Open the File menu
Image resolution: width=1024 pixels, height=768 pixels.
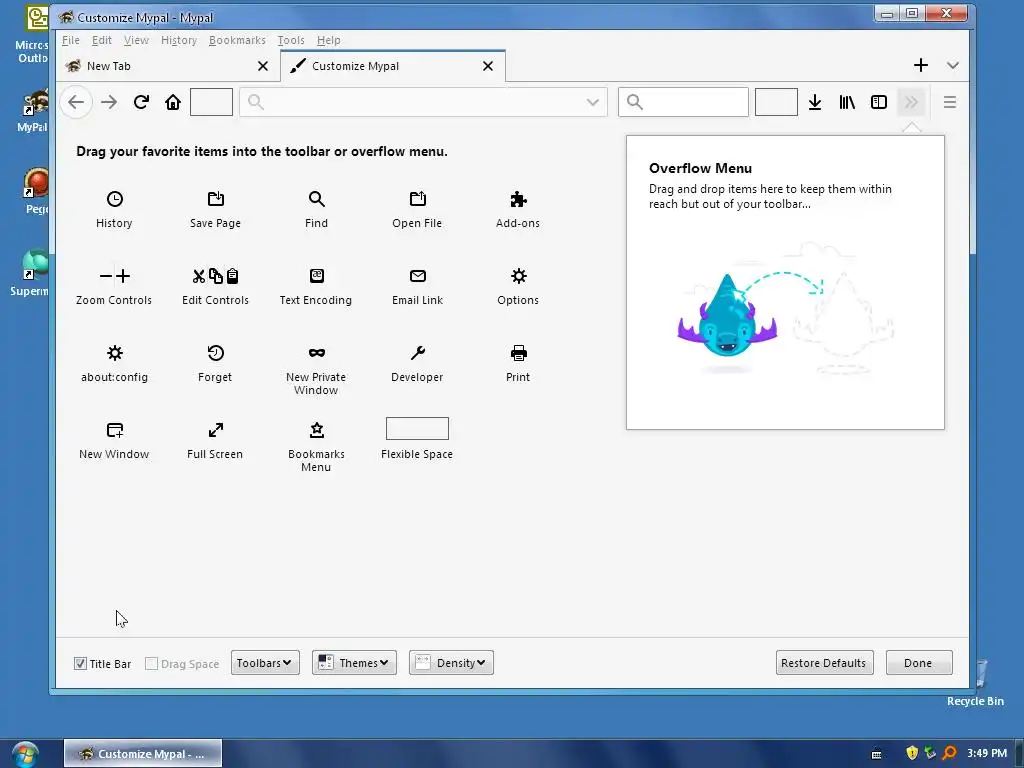(x=71, y=40)
